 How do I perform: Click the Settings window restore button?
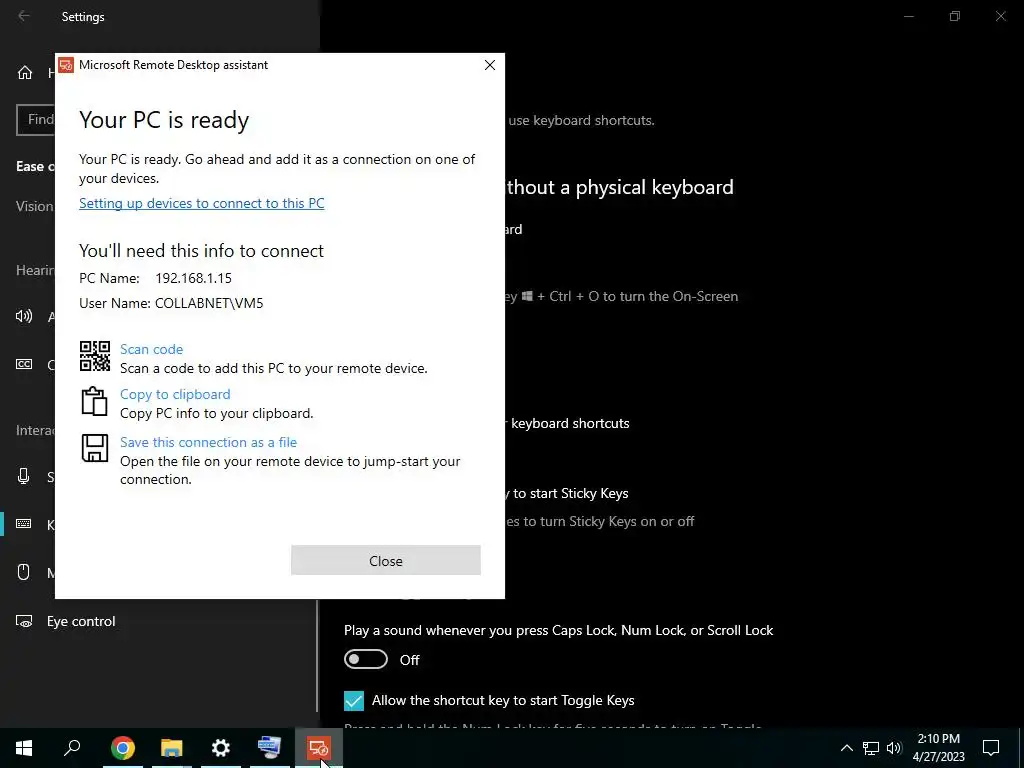[955, 16]
